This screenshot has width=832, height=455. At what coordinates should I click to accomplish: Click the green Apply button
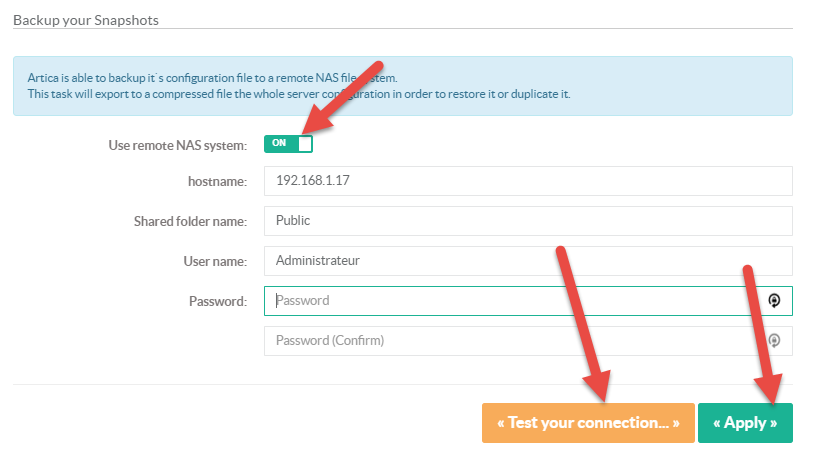pyautogui.click(x=745, y=423)
